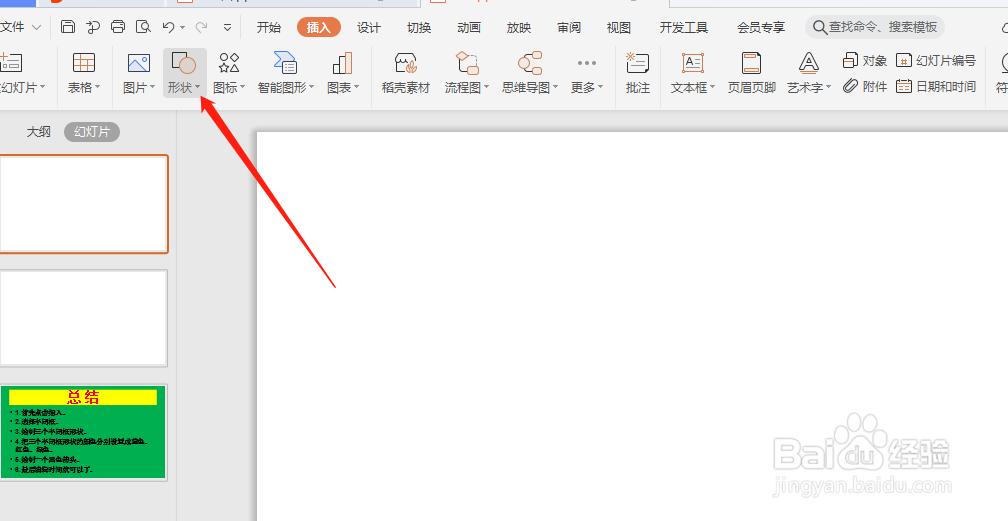Select the green 总结 slide thumbnail
This screenshot has height=521, width=1008.
[84, 432]
